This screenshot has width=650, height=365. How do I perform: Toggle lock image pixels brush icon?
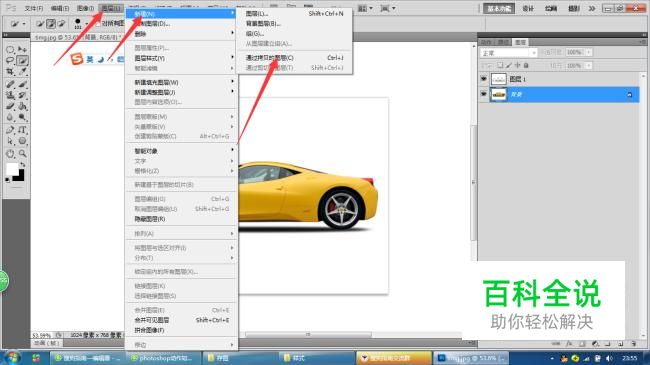(x=509, y=66)
